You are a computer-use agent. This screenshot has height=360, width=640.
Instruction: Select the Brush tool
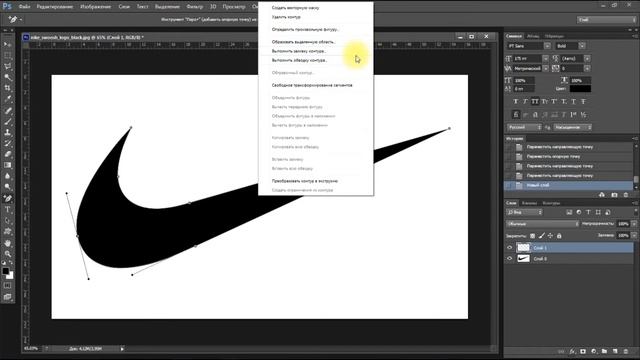(8, 122)
